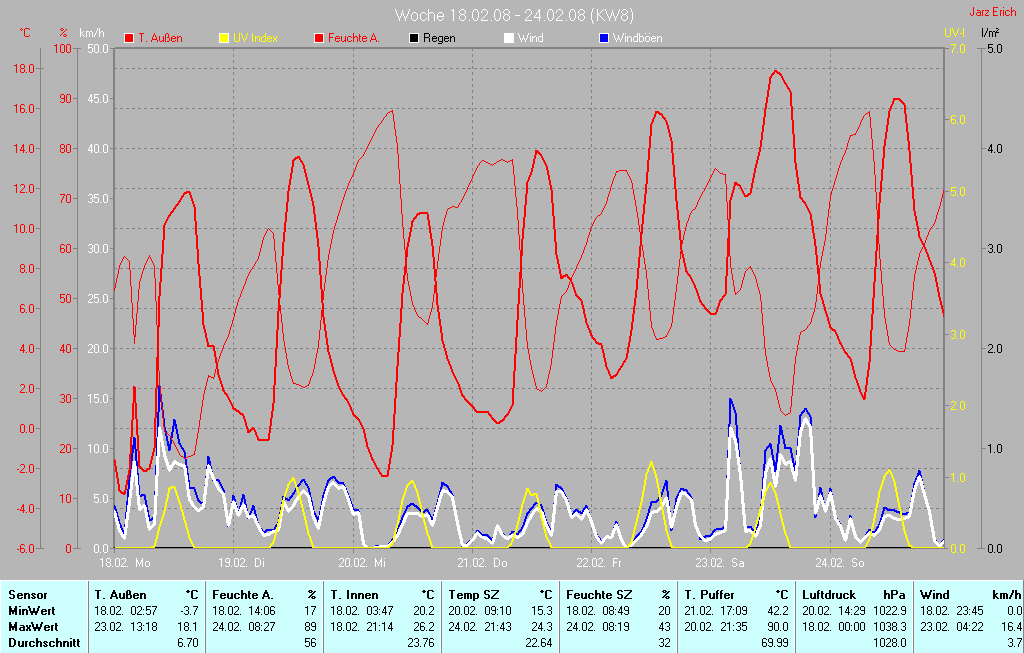
Task: Select the Feuchte A. legend label
Action: coord(353,39)
